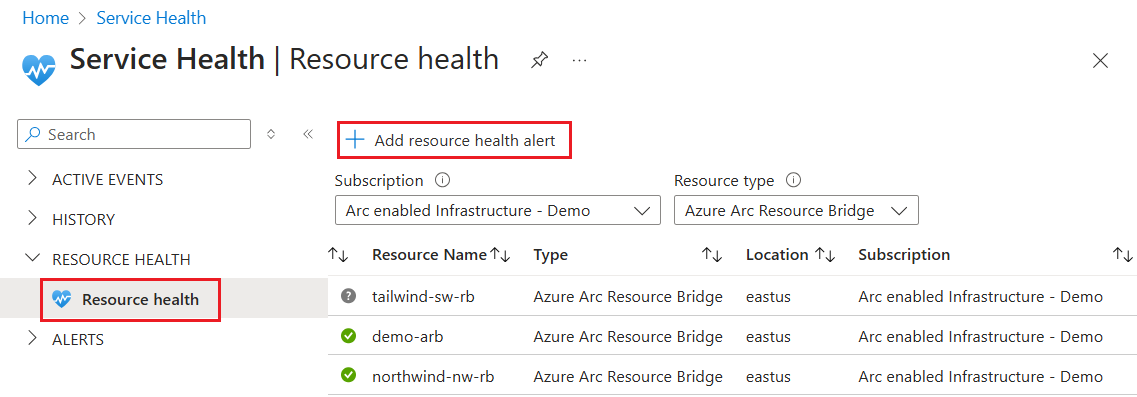Click the Resource health menu heart icon
The height and width of the screenshot is (397, 1137).
coord(62,299)
